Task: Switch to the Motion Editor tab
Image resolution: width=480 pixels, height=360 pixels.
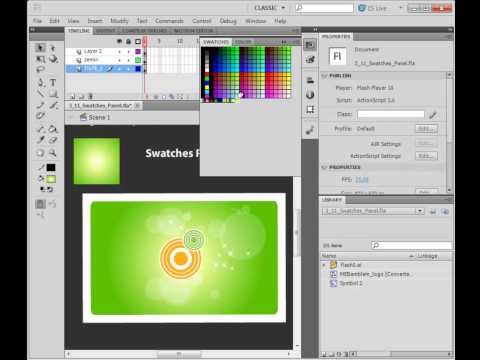Action: click(193, 31)
